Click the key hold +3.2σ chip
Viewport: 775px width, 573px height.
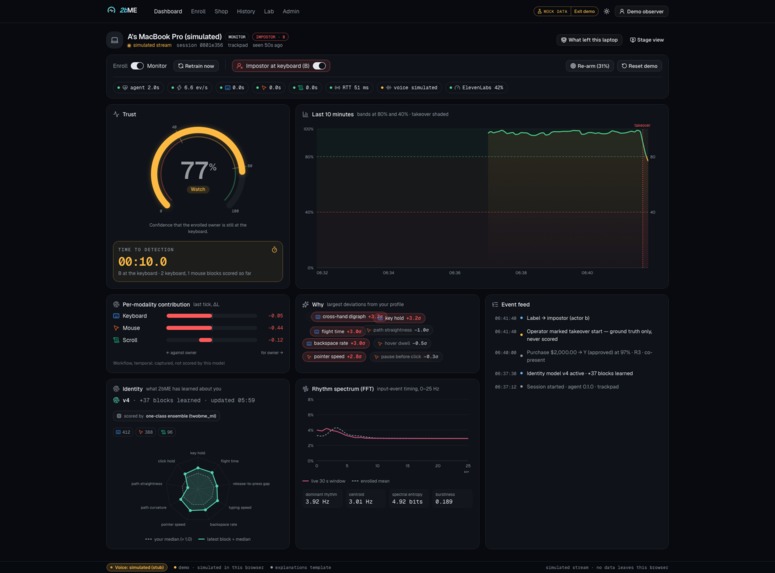[400, 318]
